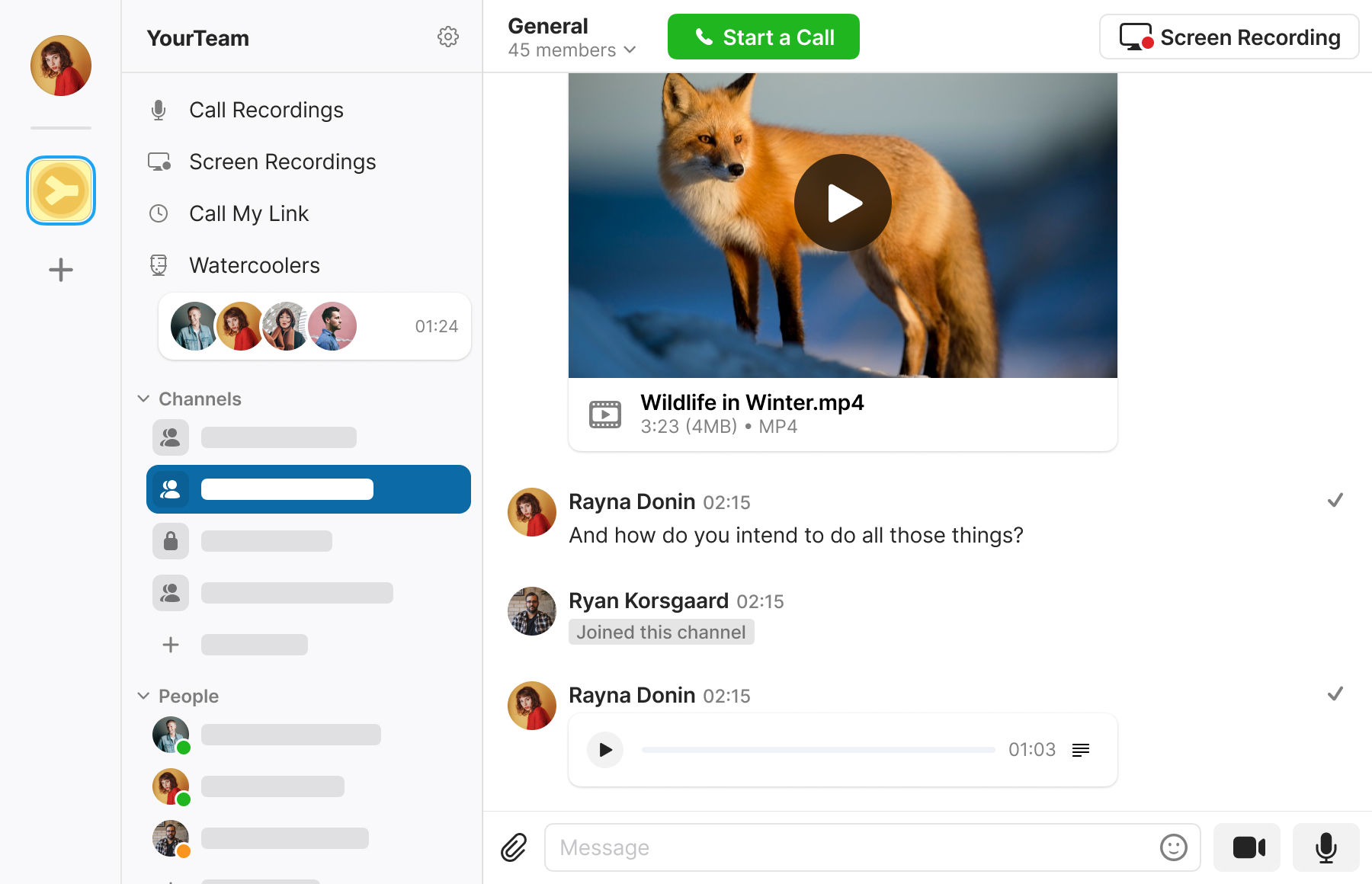Image resolution: width=1372 pixels, height=884 pixels.
Task: Switch to the General channel view
Action: (547, 25)
